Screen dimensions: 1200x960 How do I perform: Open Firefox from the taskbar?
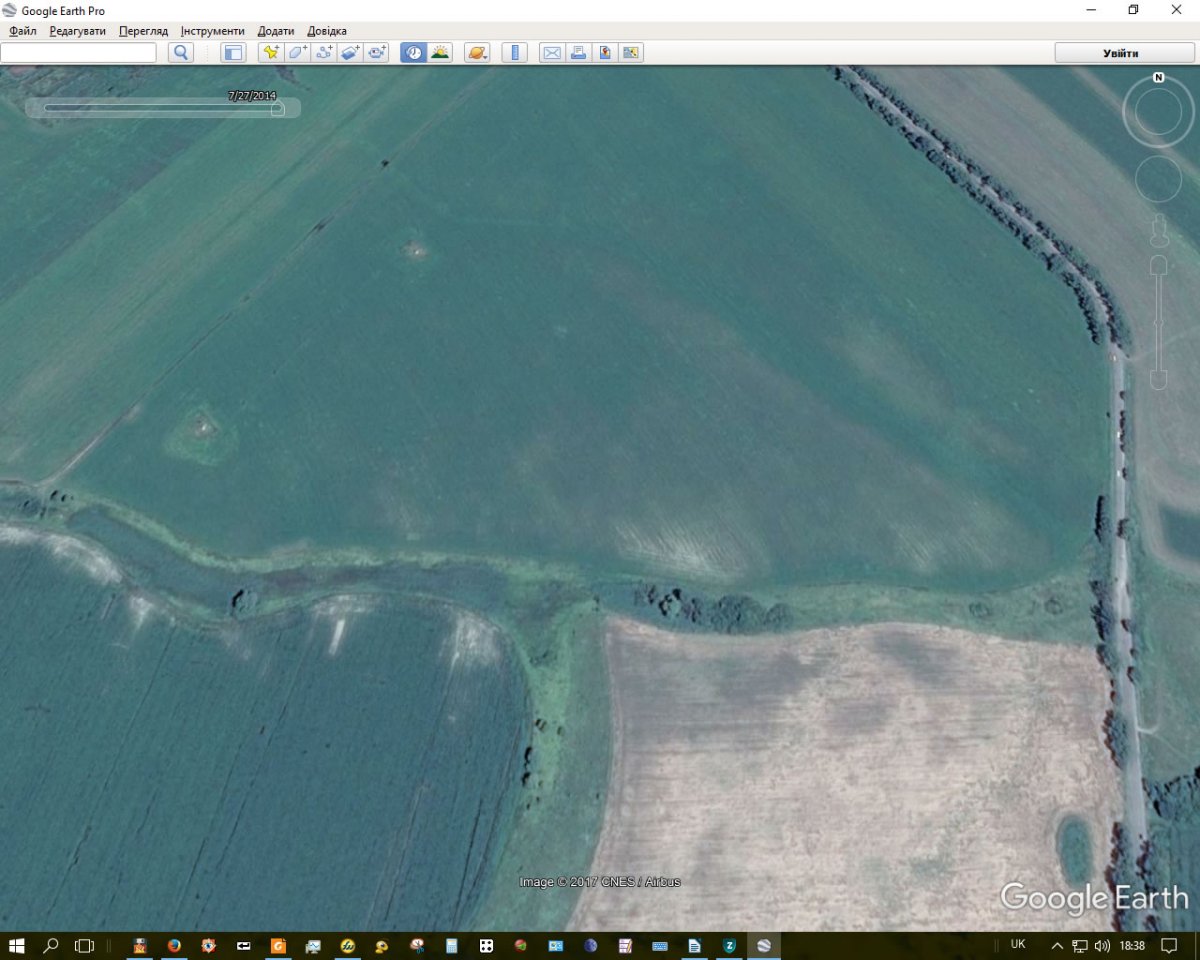(174, 945)
